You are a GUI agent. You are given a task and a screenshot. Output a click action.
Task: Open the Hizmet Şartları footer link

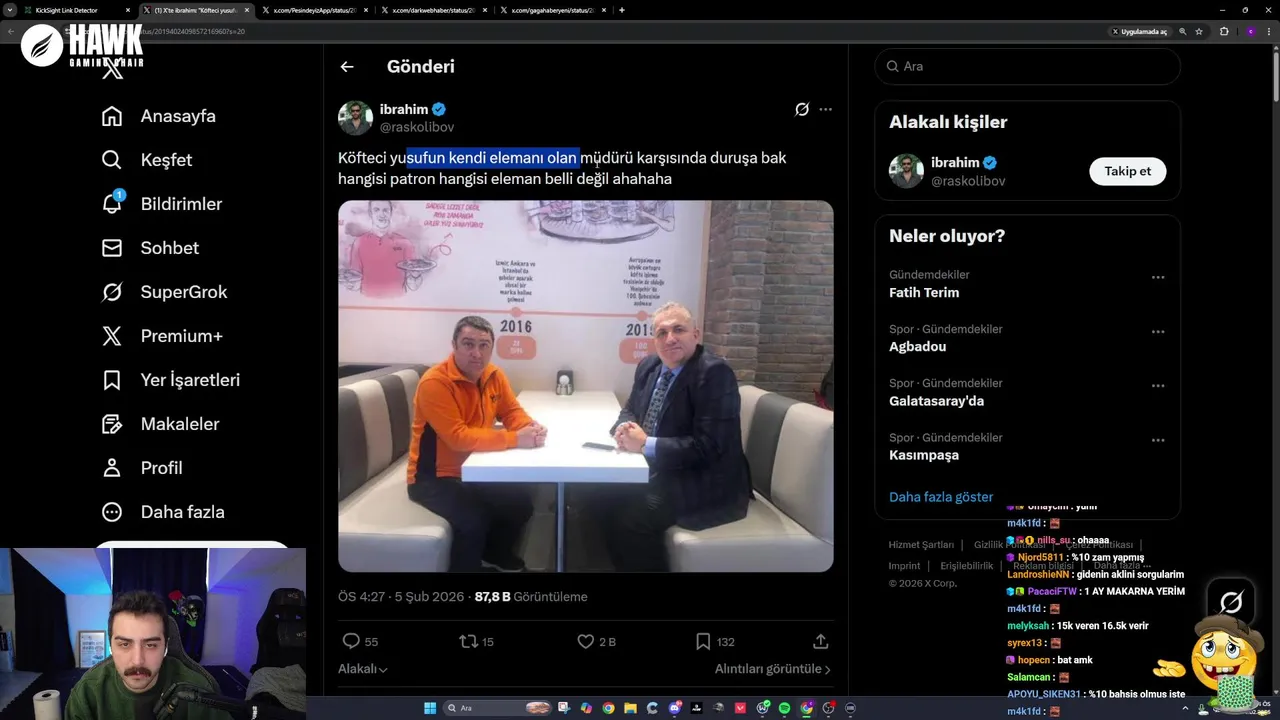[x=921, y=545]
